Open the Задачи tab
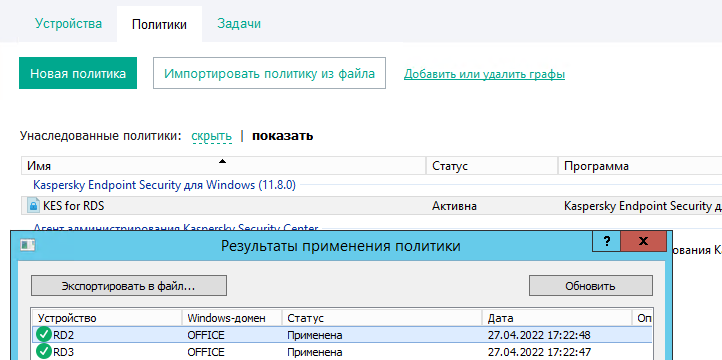 [239, 23]
